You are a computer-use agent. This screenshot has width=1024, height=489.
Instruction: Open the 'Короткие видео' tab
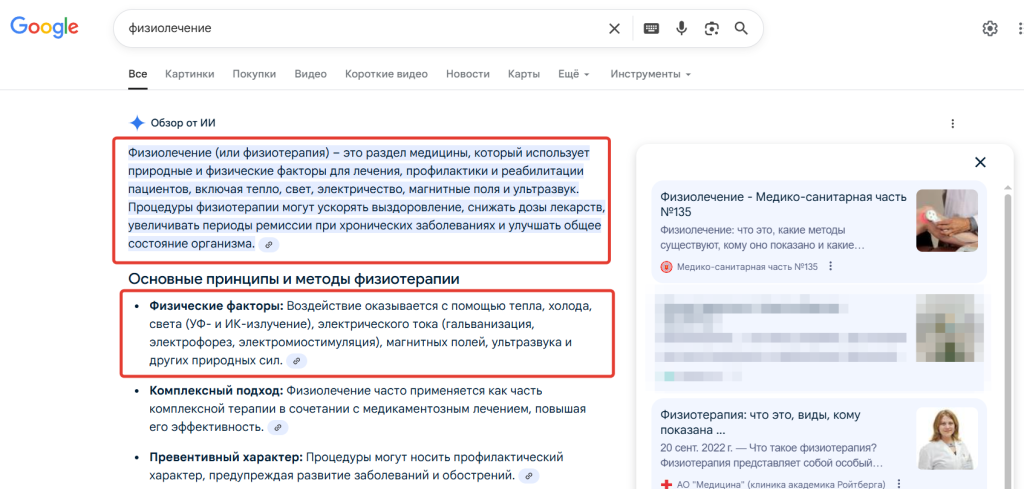click(x=386, y=74)
